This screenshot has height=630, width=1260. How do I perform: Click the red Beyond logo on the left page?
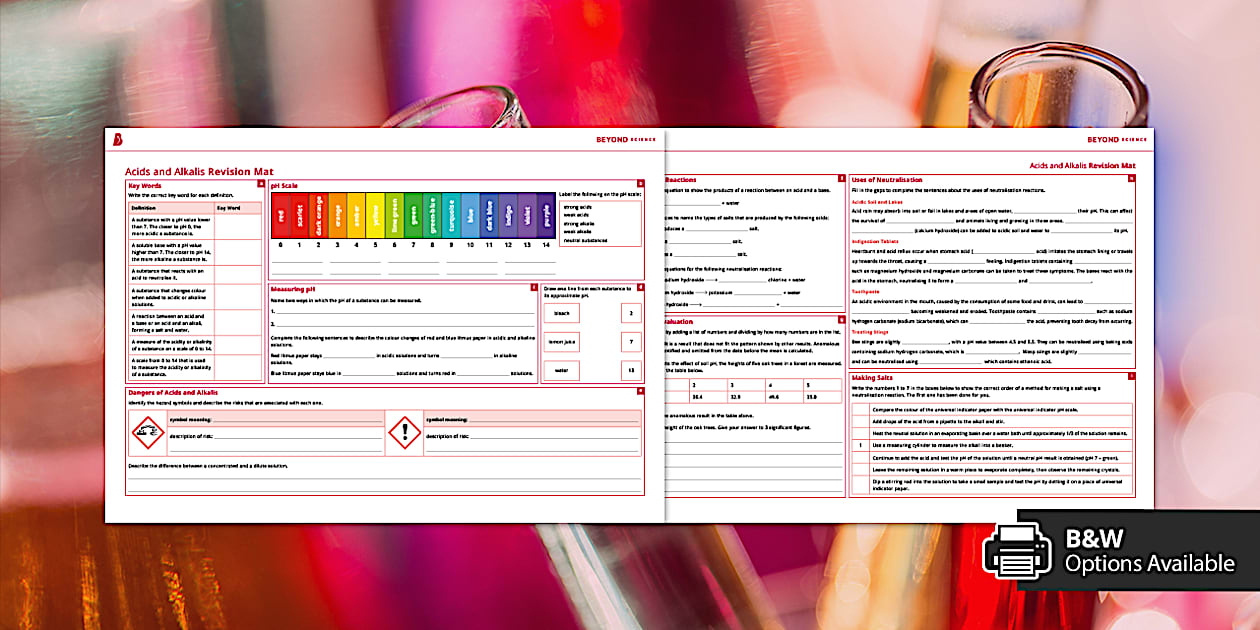pyautogui.click(x=117, y=140)
